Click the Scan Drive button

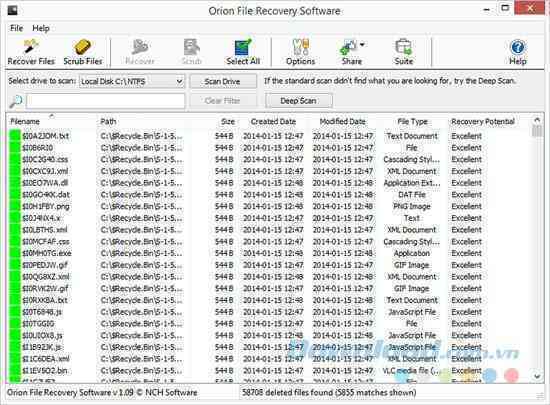pos(223,81)
